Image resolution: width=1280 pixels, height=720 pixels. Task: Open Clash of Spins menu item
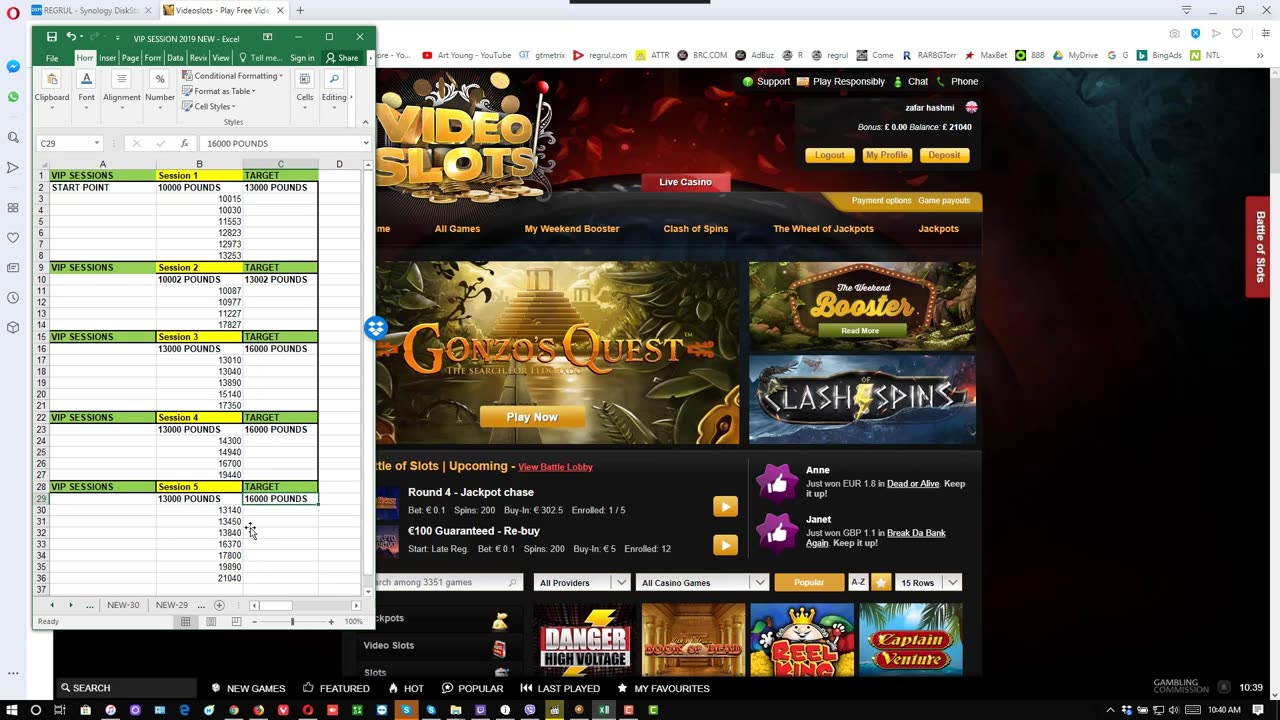pyautogui.click(x=696, y=229)
